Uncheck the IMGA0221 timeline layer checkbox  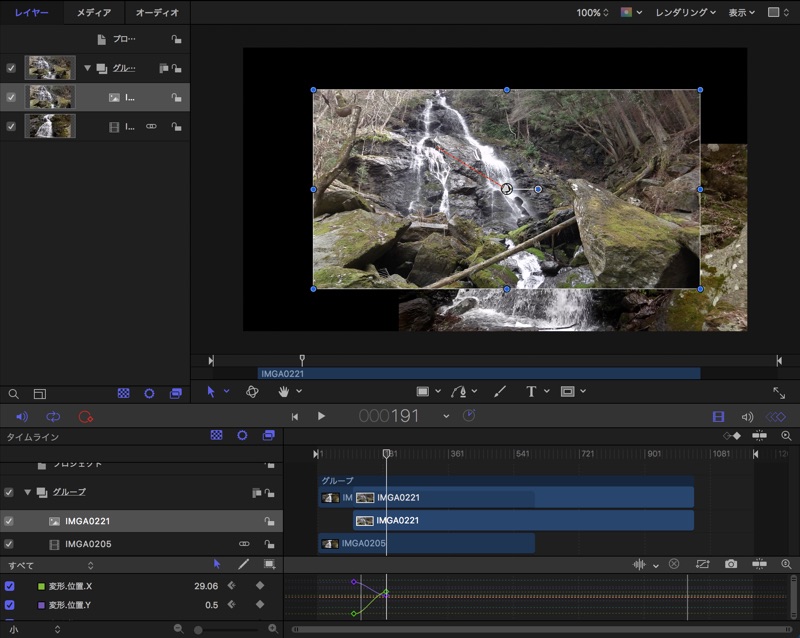pyautogui.click(x=9, y=521)
